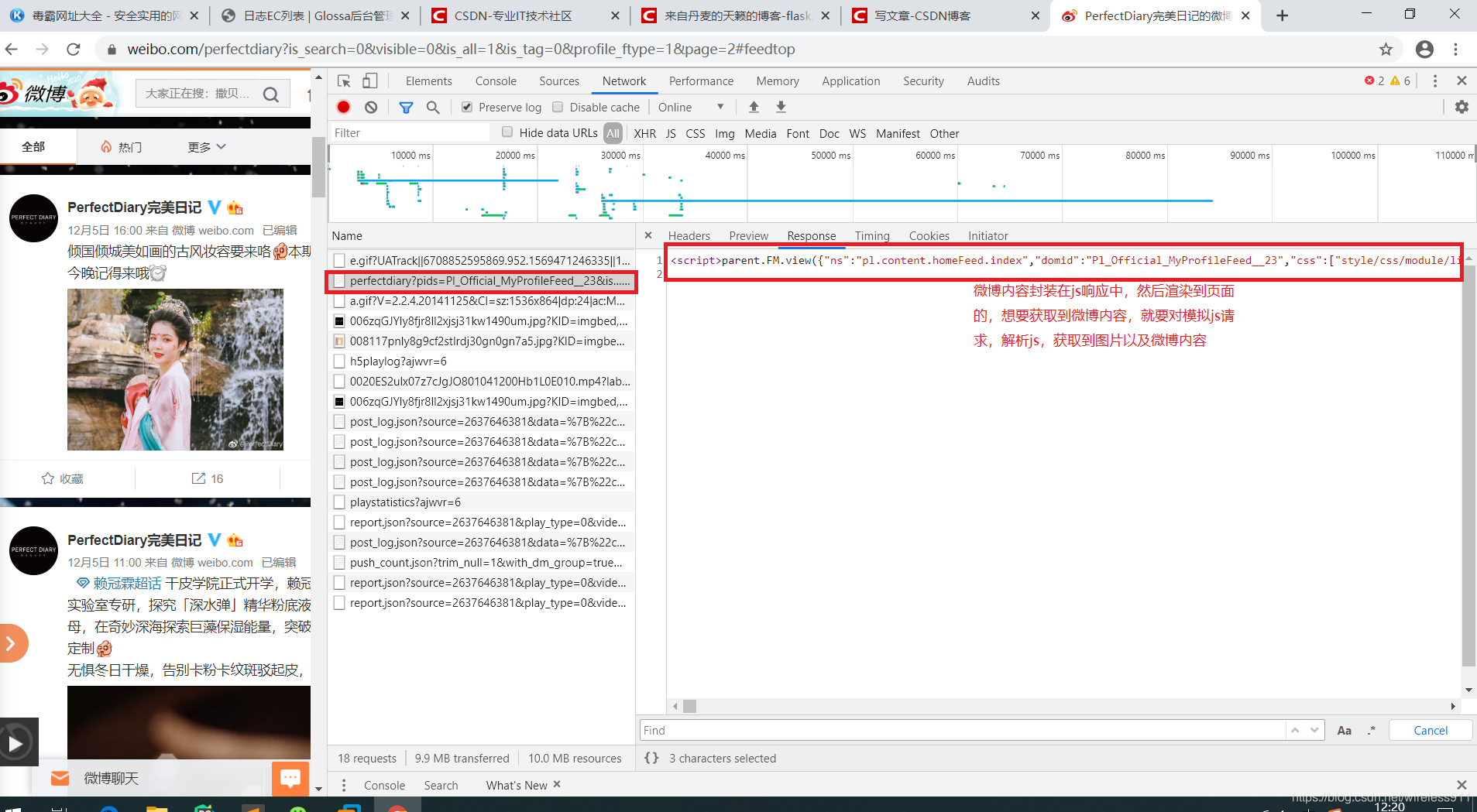Toggle the network filter funnel icon
Image resolution: width=1477 pixels, height=812 pixels.
pyautogui.click(x=406, y=107)
